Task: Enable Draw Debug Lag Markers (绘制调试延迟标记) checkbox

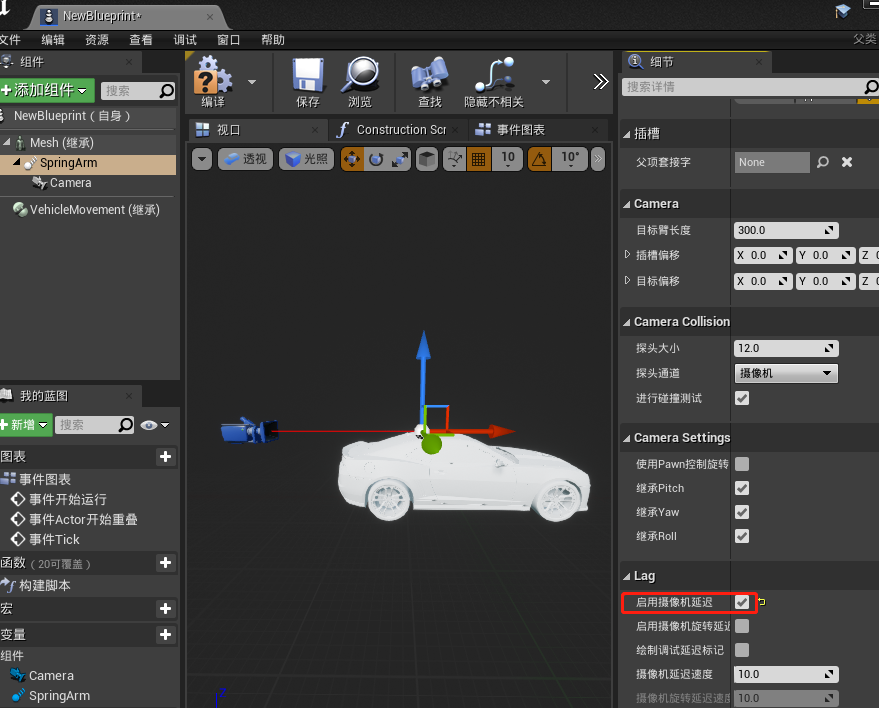Action: click(x=742, y=650)
